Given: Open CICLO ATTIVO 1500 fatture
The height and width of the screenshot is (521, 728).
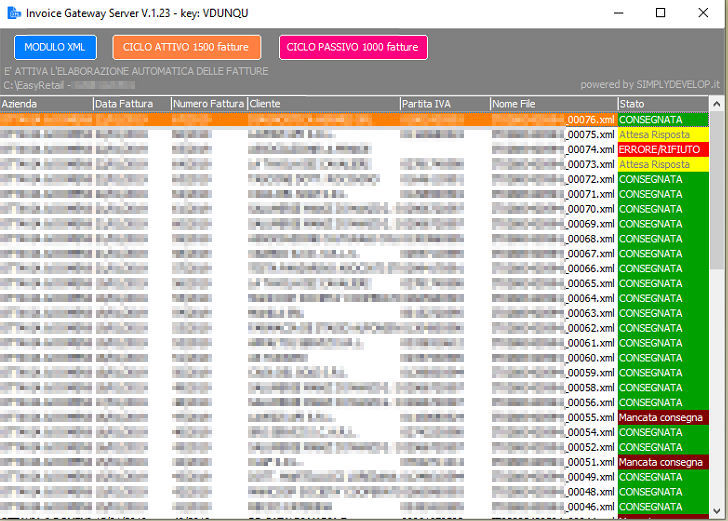Looking at the screenshot, I should click(187, 47).
